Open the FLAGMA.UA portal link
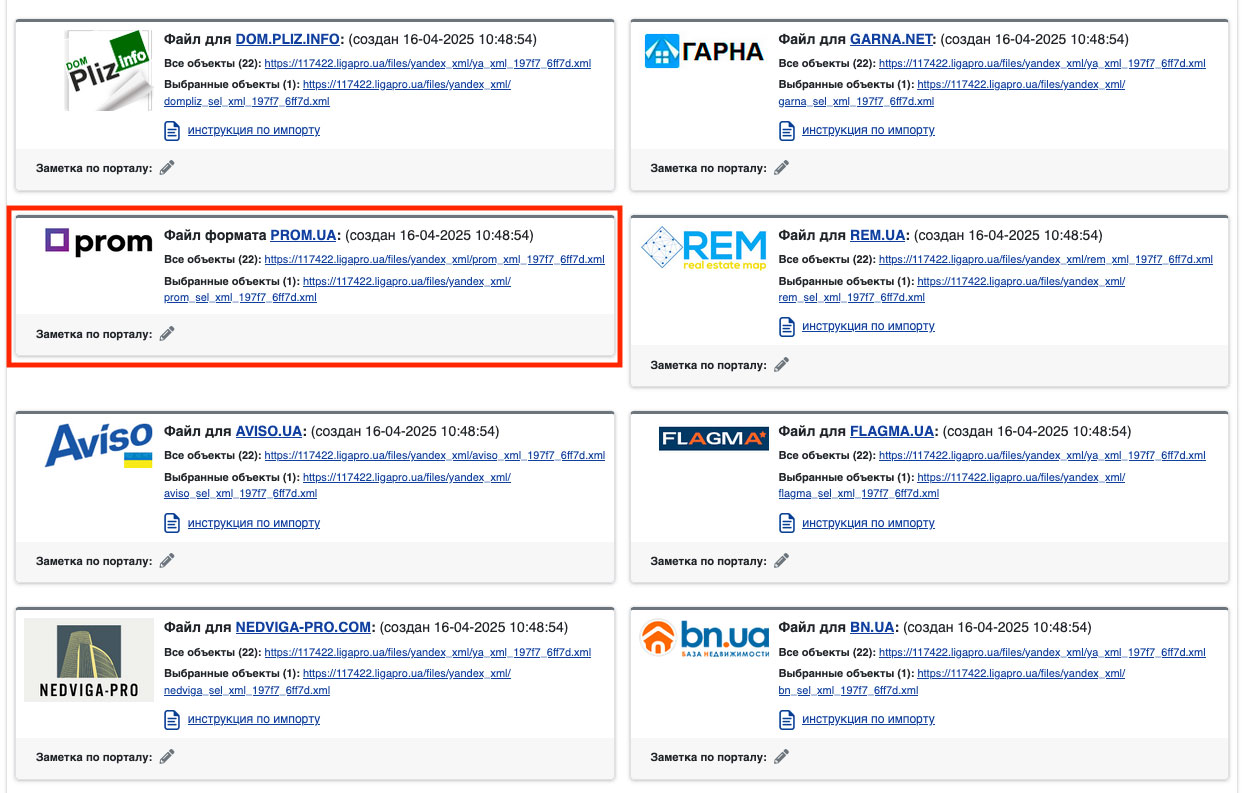Image resolution: width=1245 pixels, height=793 pixels. pos(892,432)
